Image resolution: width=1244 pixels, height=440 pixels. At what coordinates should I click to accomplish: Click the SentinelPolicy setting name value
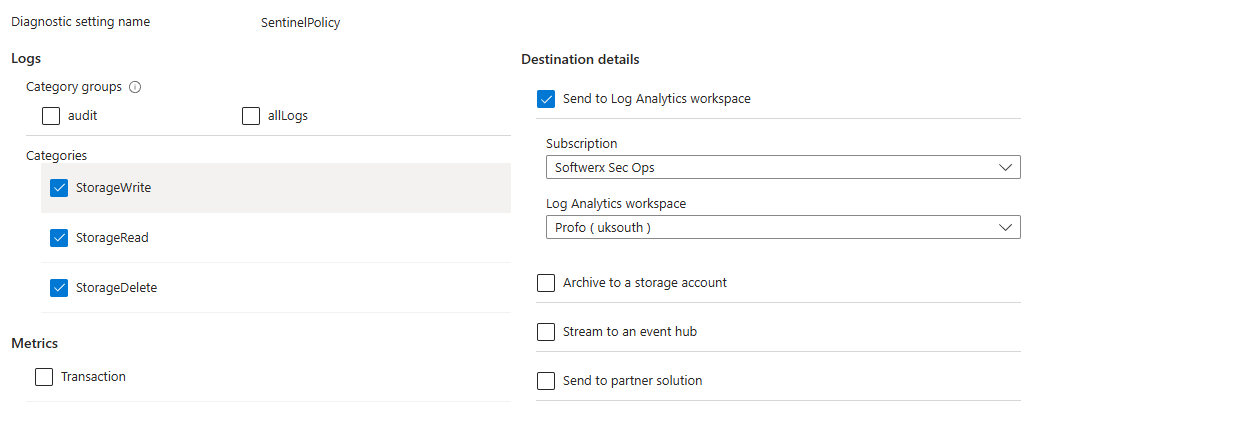(300, 23)
